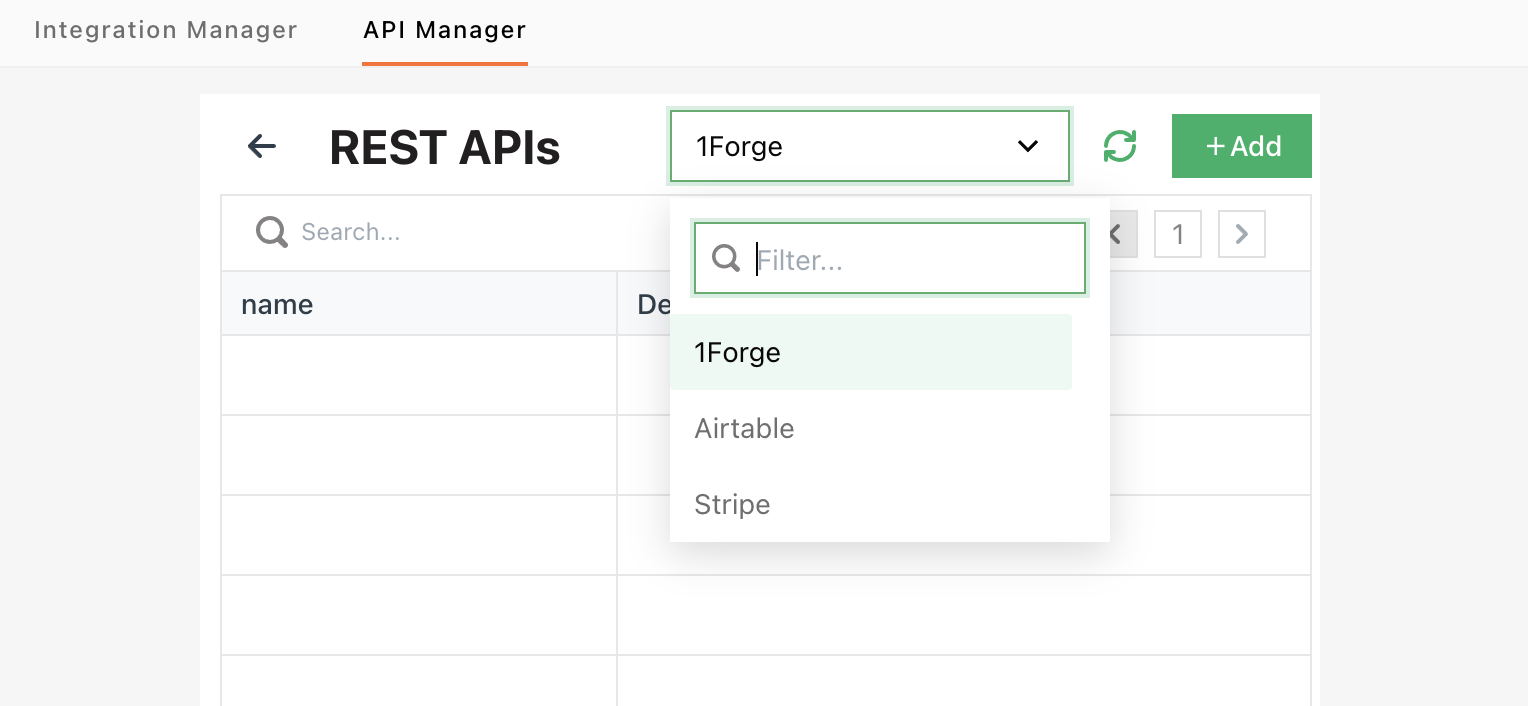
Task: Click the search magnifier in the Search bar
Action: tap(271, 232)
